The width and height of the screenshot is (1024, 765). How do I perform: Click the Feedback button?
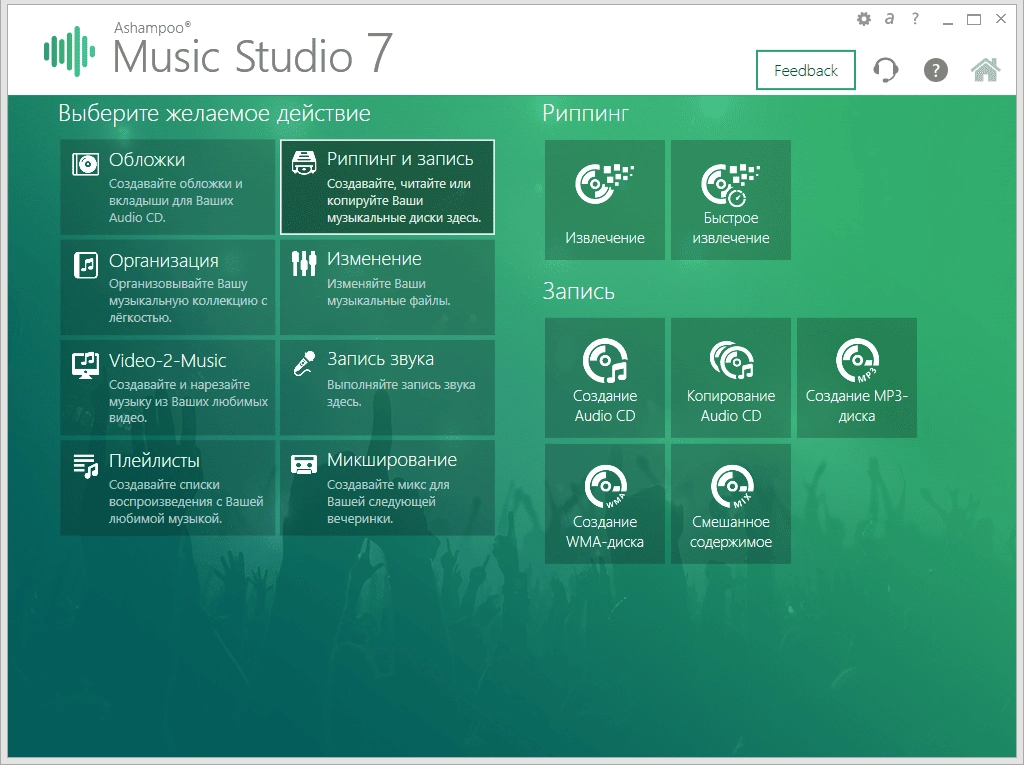(x=806, y=70)
